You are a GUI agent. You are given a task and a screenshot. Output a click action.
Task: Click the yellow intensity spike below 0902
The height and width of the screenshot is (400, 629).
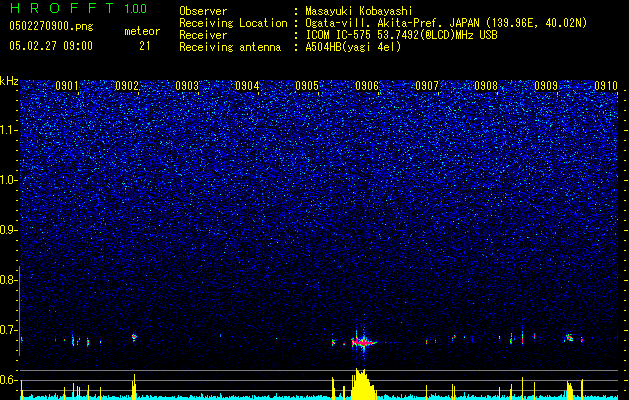pyautogui.click(x=134, y=387)
